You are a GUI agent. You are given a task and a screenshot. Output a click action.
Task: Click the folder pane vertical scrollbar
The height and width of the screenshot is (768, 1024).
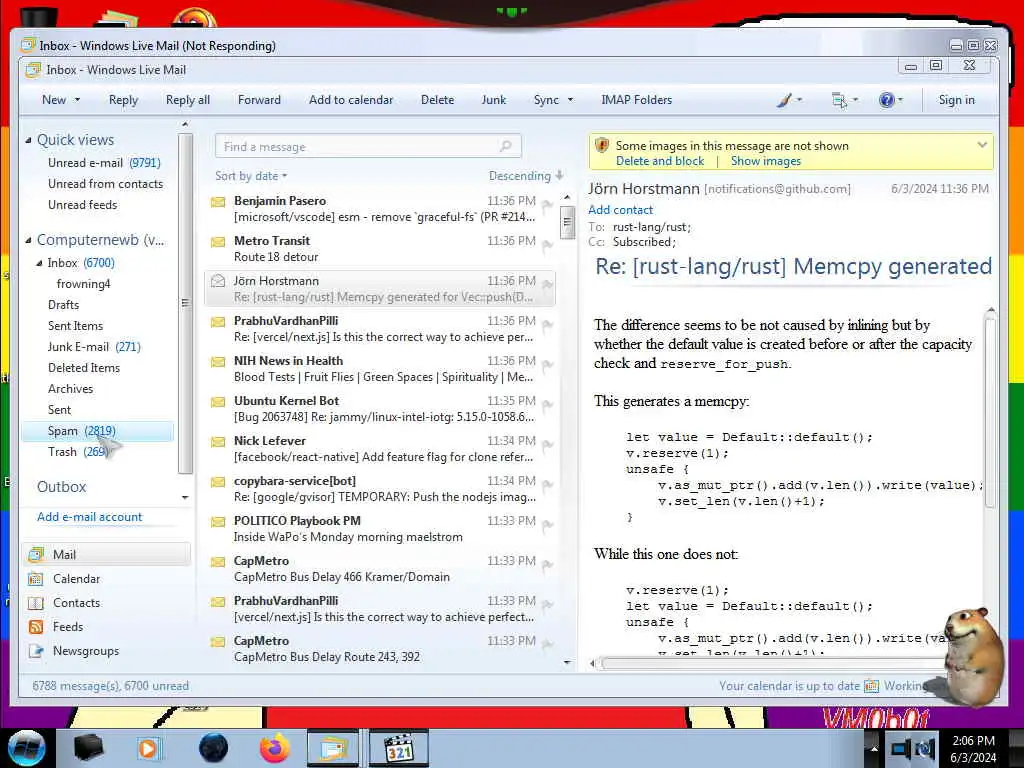pos(185,303)
